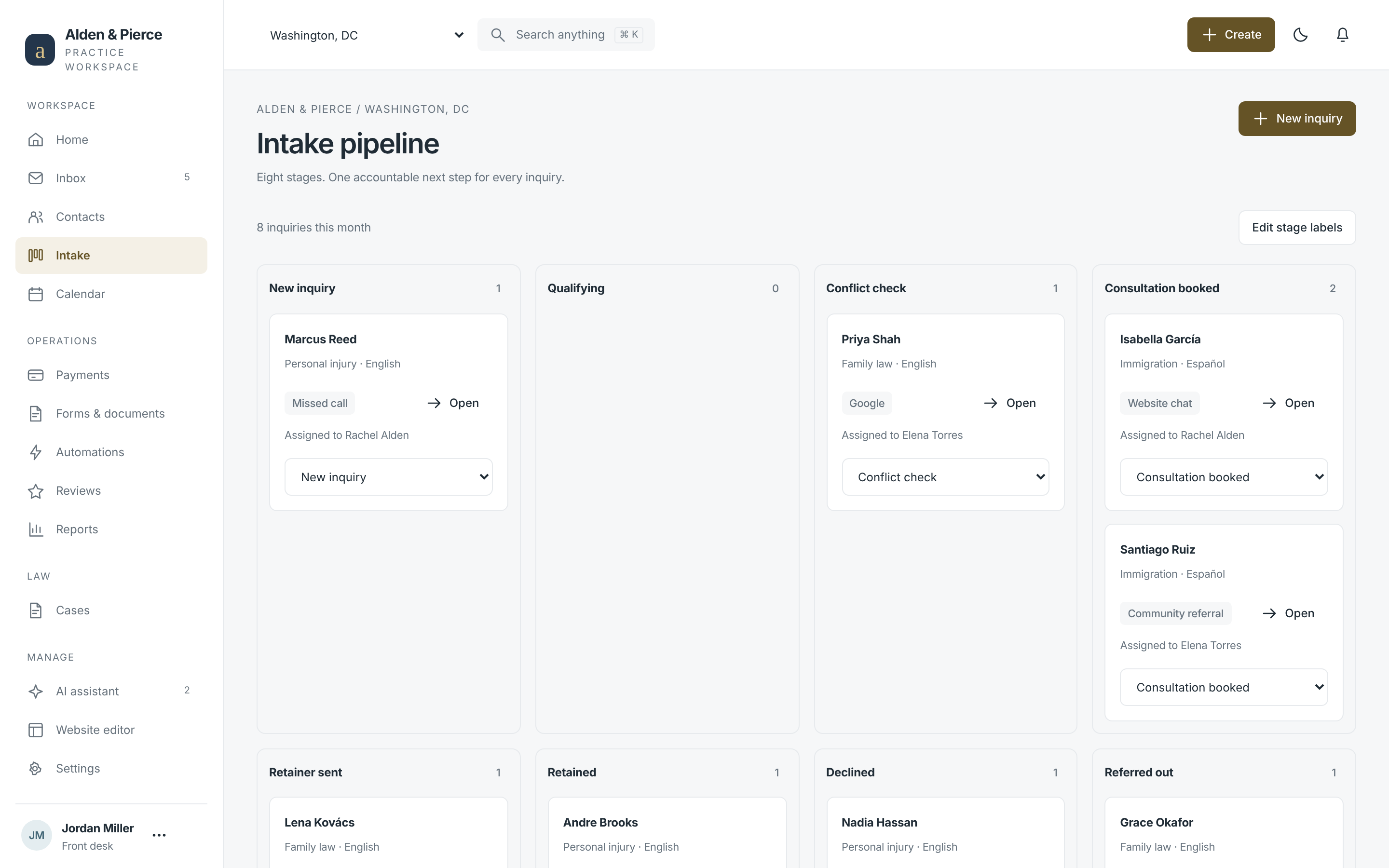Click the Google source tag

867,403
